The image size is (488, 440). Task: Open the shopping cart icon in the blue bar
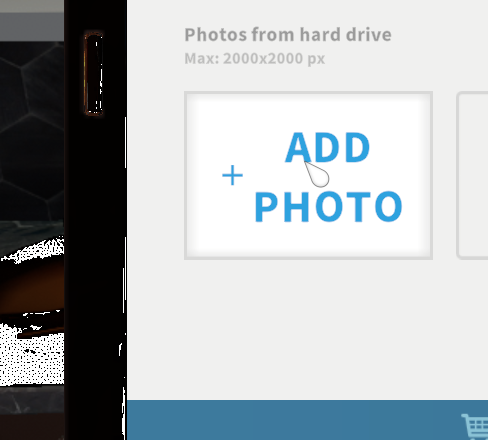[475, 426]
